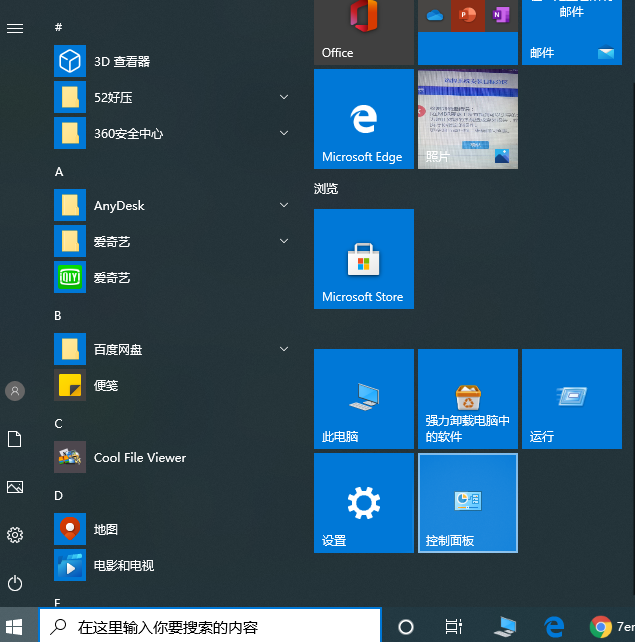The height and width of the screenshot is (642, 635).
Task: Click the letter B section header
Action: click(x=58, y=316)
